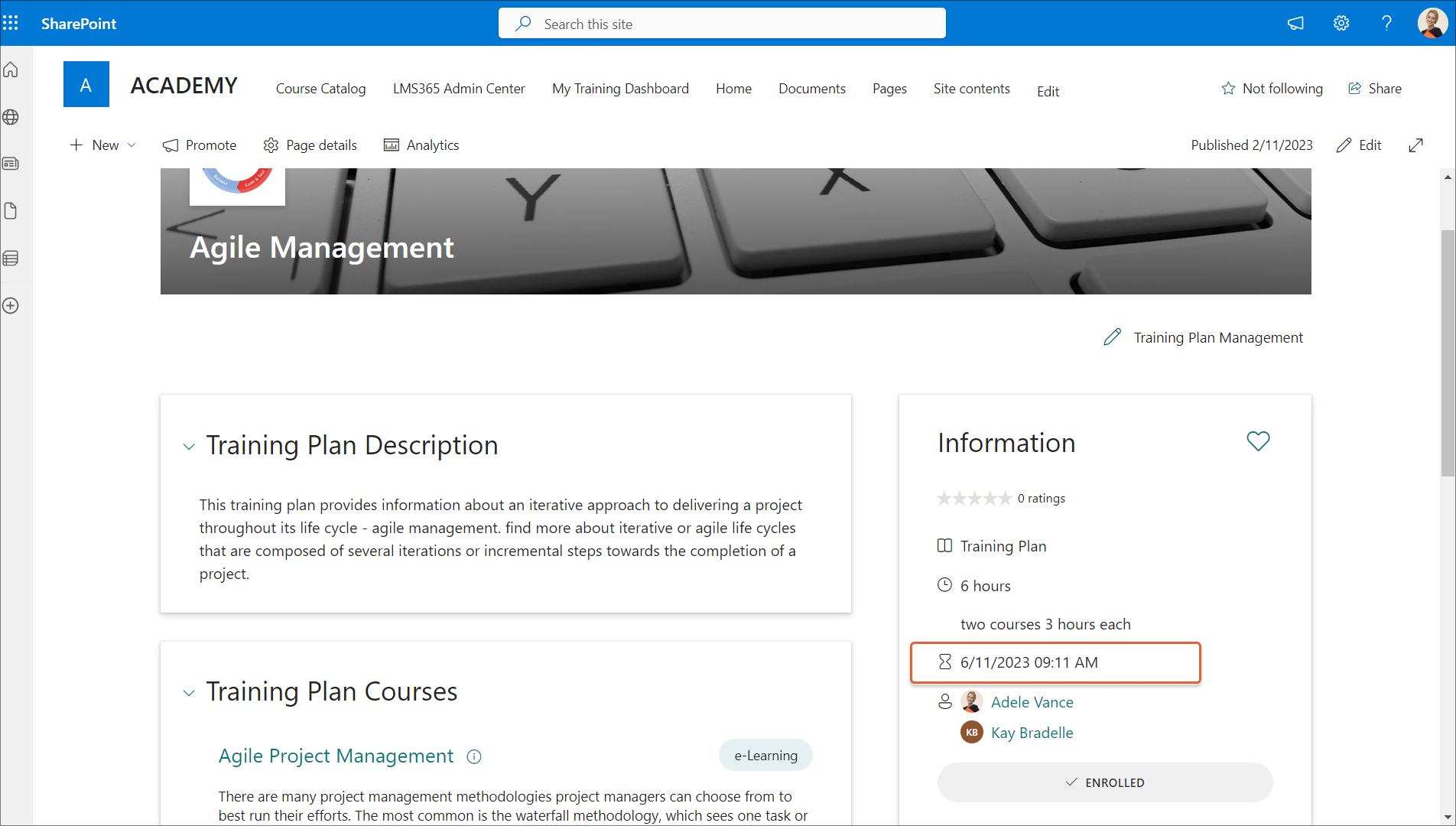Click the Search this site box
Screen dimensions: 1456x826
pyautogui.click(x=721, y=24)
